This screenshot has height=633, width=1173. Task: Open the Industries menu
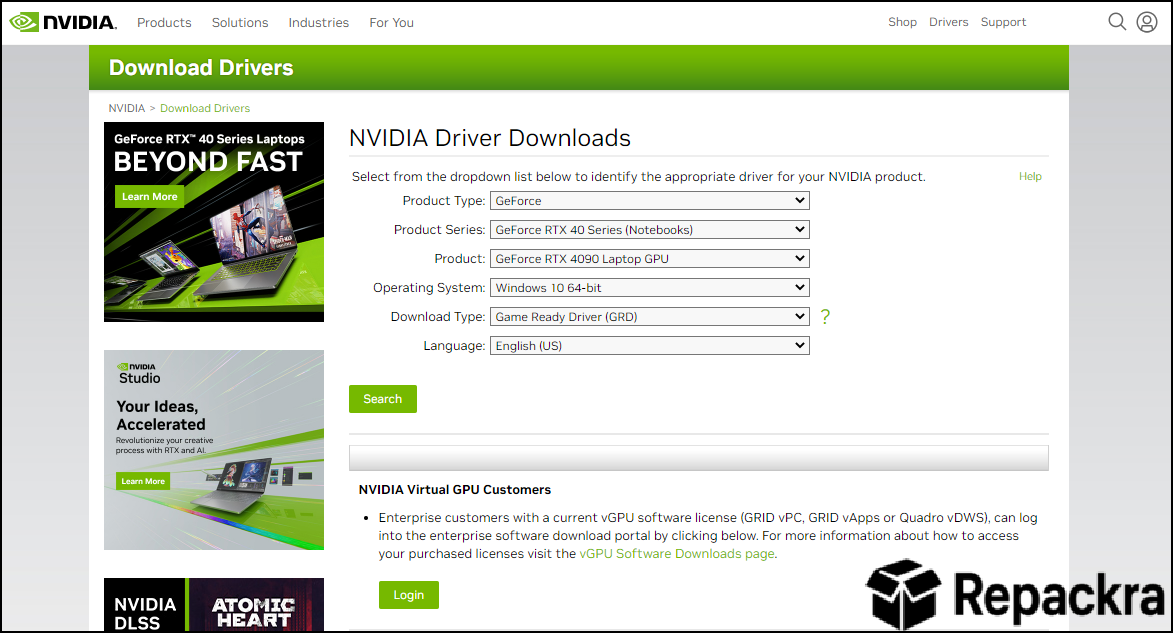(x=319, y=22)
